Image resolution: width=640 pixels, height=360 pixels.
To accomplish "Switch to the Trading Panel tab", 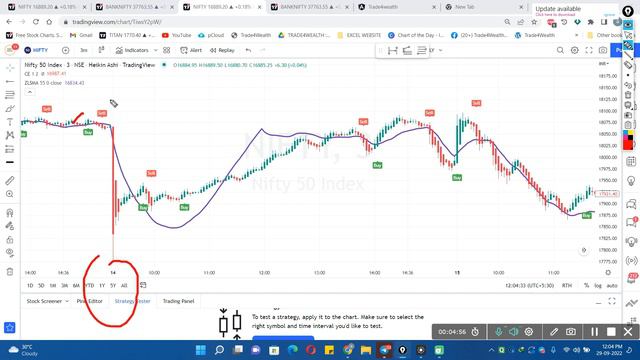I will pyautogui.click(x=178, y=301).
